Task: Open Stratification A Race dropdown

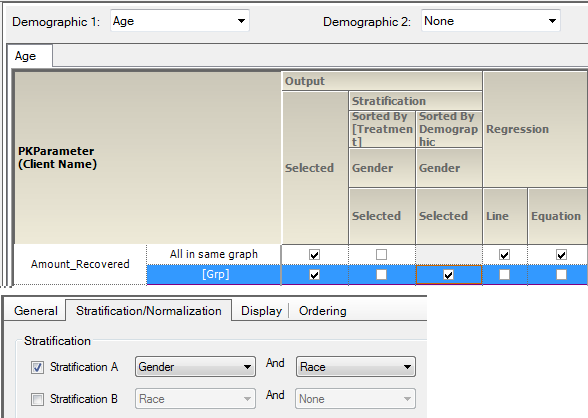Action: pos(356,367)
